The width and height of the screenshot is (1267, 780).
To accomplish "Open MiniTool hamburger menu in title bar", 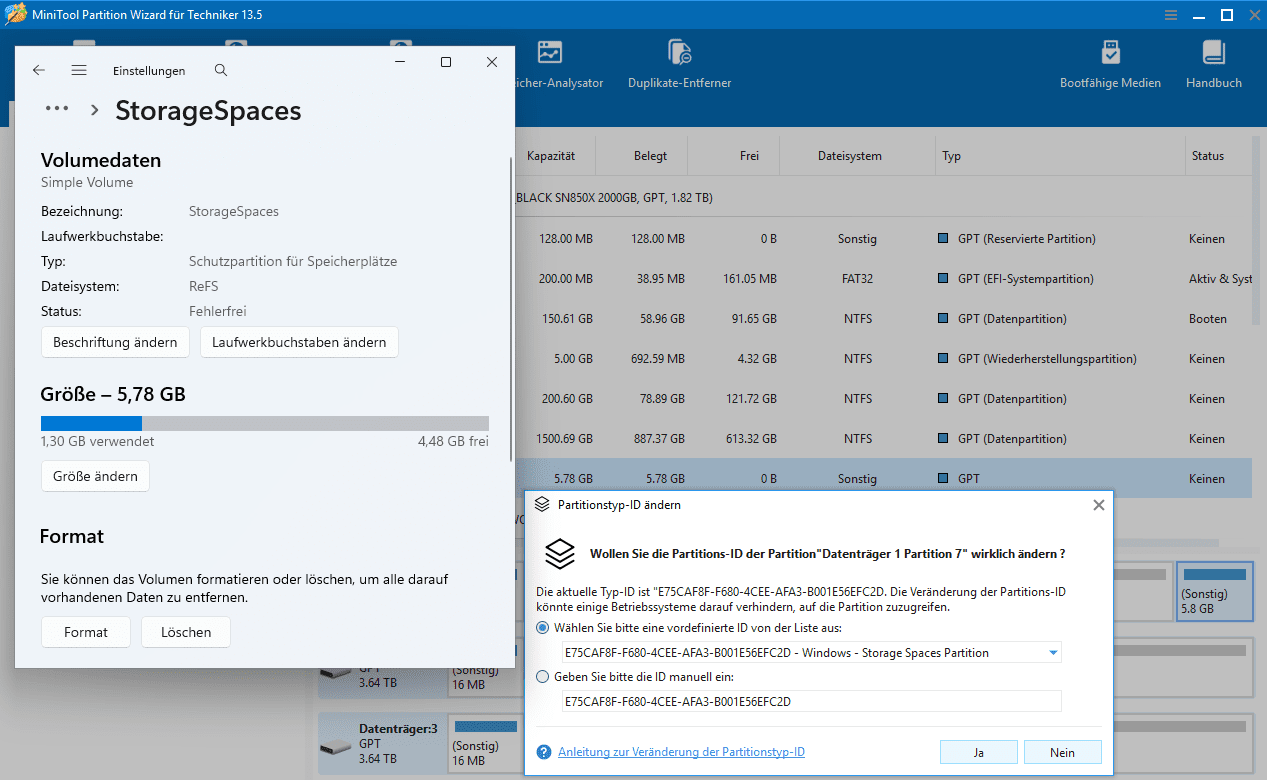I will (x=1171, y=15).
